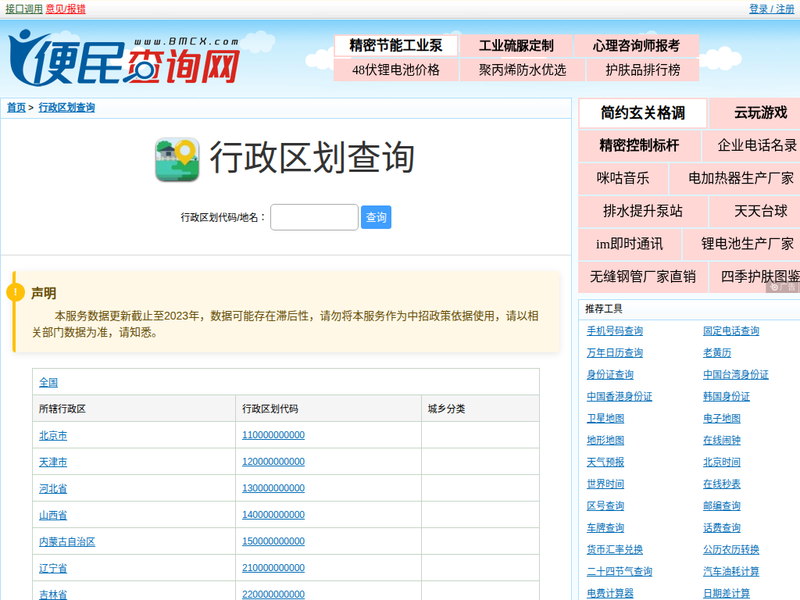Click the 行政区划查询 map icon
The image size is (800, 600).
click(x=177, y=159)
